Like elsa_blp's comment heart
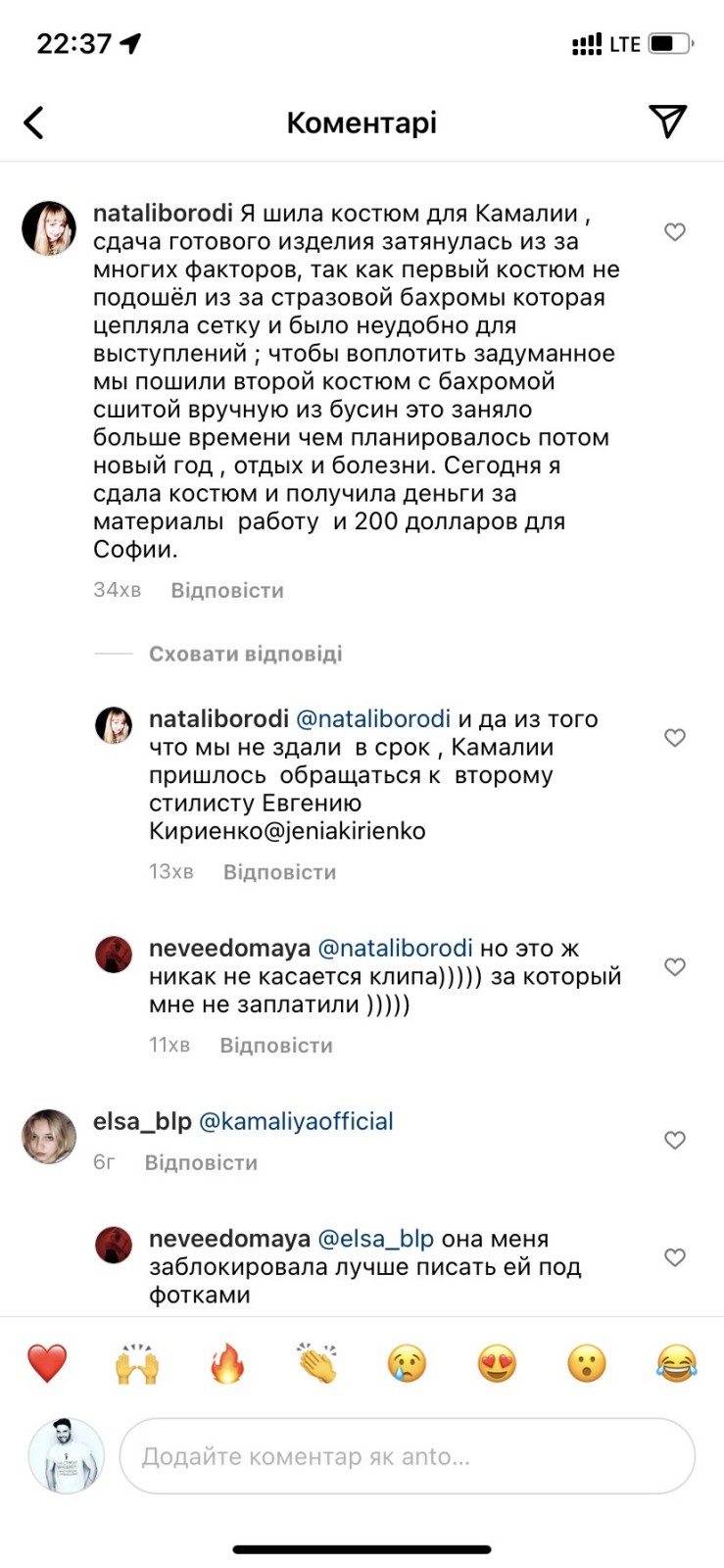This screenshot has width=724, height=1568. [674, 1140]
